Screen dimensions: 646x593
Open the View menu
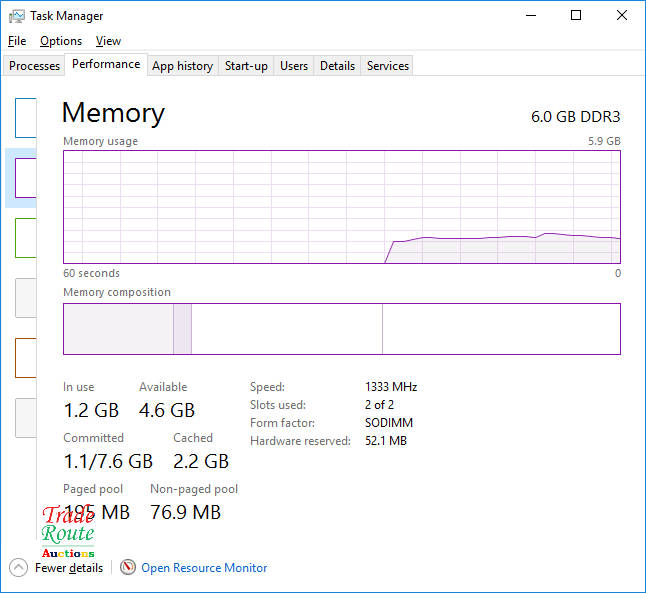pos(108,41)
